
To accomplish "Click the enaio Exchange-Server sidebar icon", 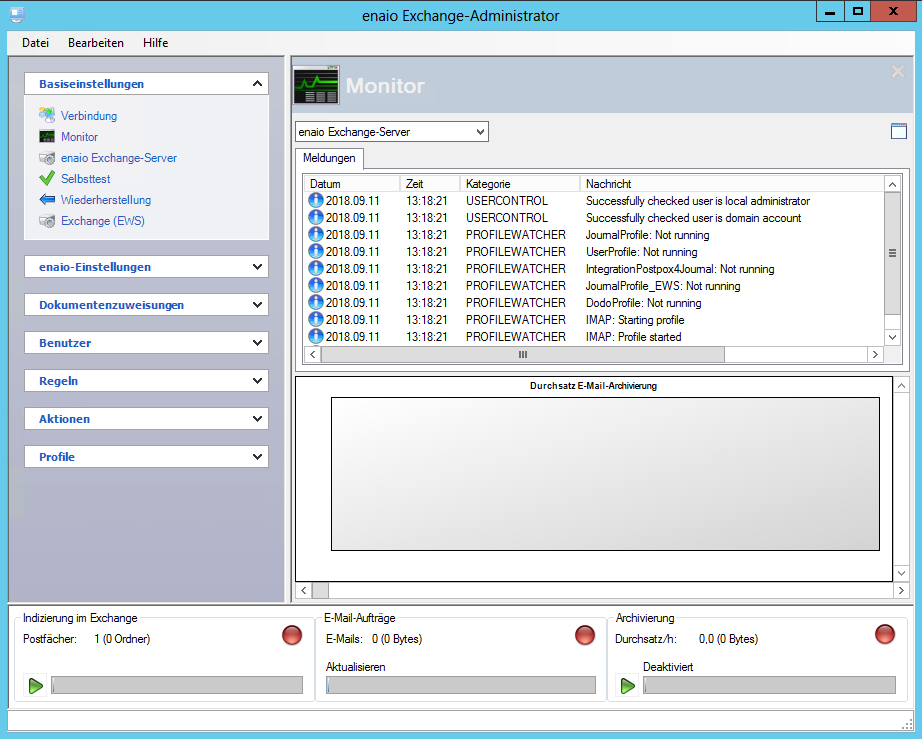I will click(x=47, y=158).
